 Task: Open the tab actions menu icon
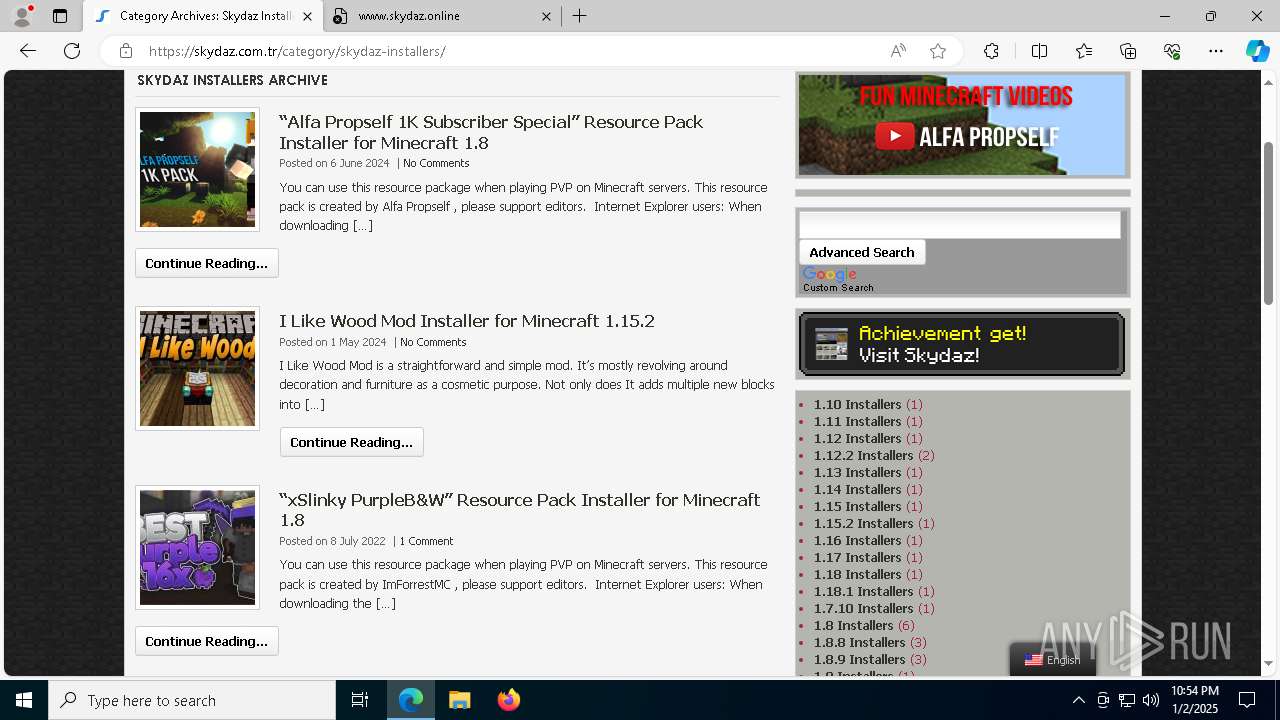60,16
